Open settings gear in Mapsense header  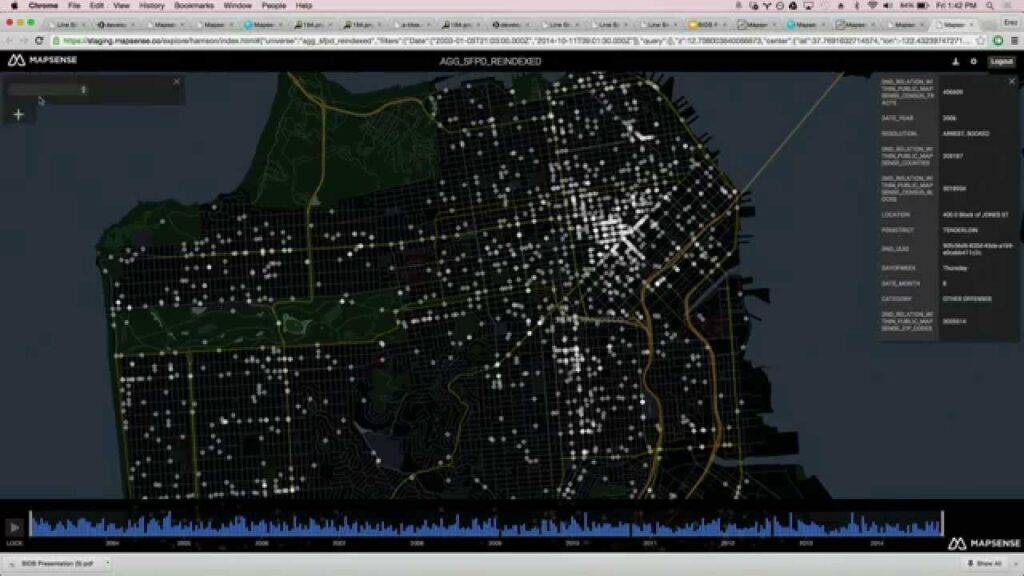(973, 62)
